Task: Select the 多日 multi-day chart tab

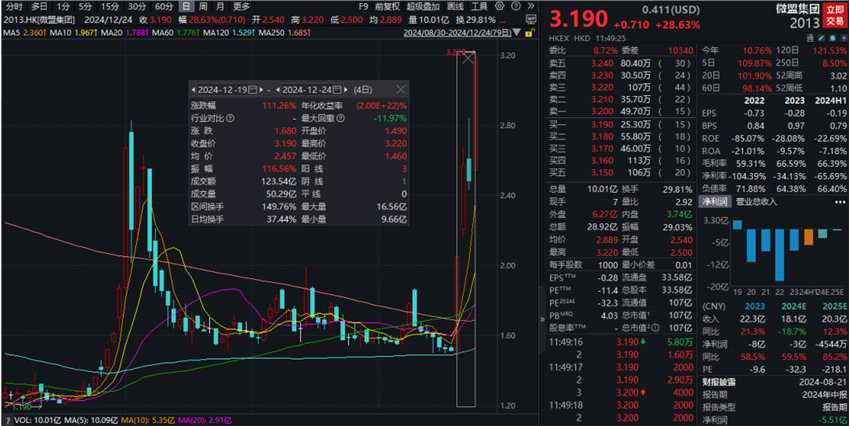Action: pos(40,7)
